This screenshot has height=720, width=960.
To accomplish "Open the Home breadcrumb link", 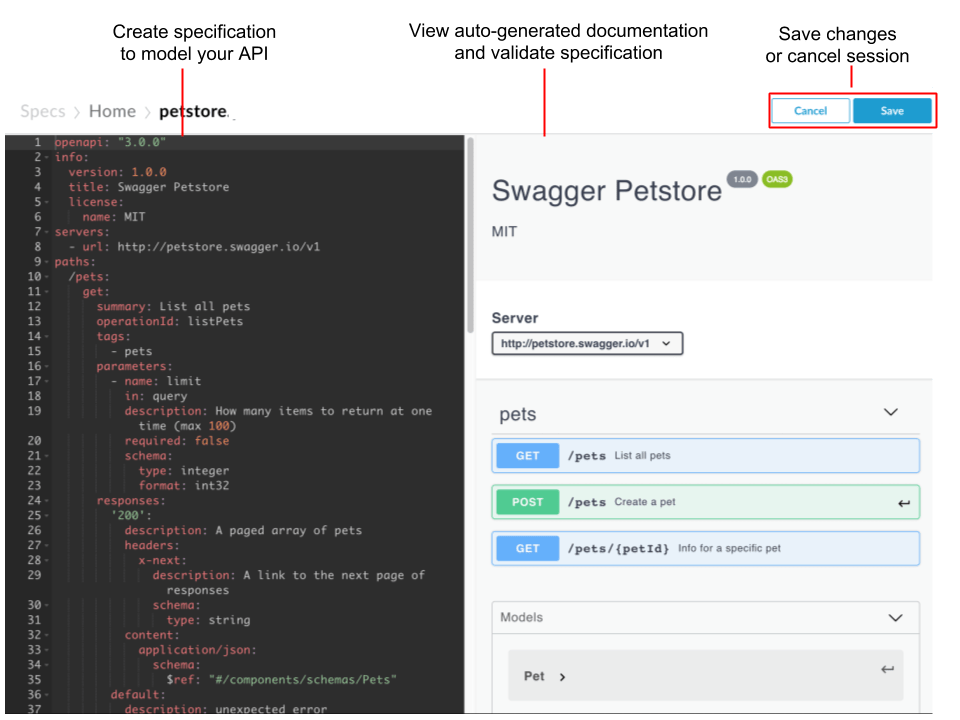I will pyautogui.click(x=112, y=111).
